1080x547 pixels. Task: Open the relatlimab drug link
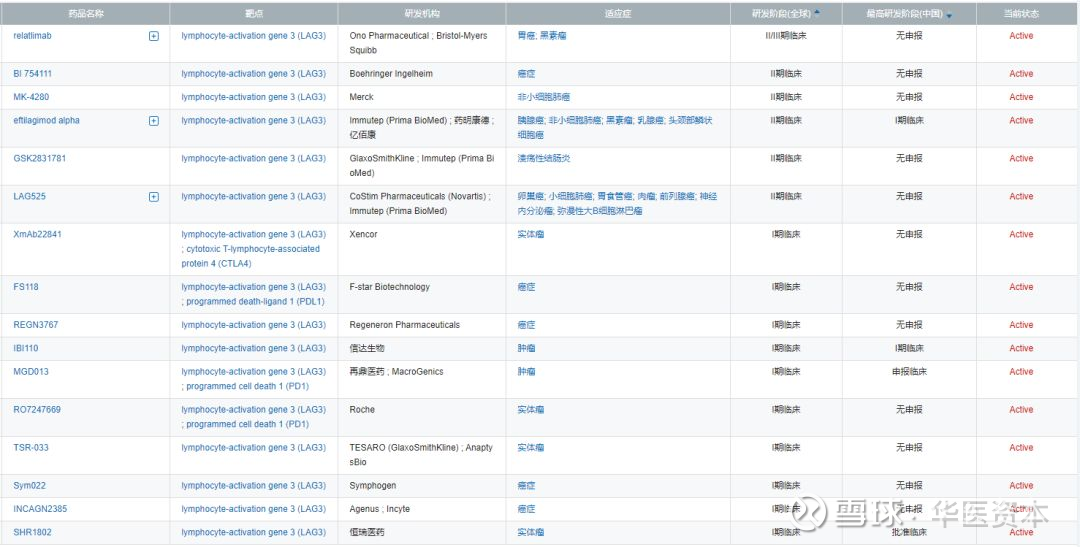click(x=32, y=36)
